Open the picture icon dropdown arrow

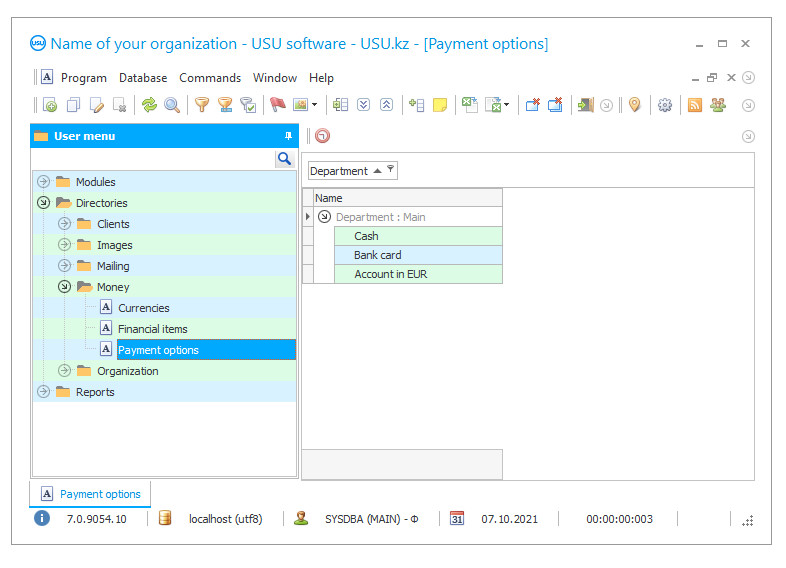[314, 105]
